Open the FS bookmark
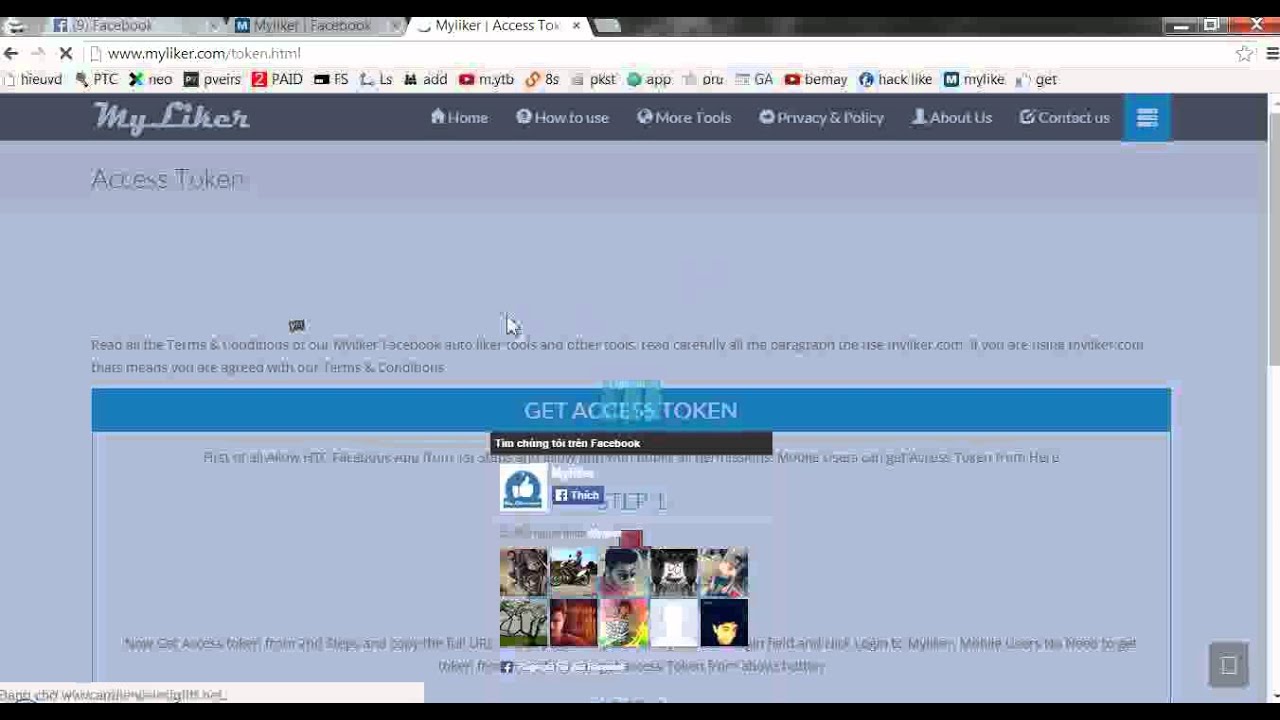This screenshot has height=720, width=1280. pyautogui.click(x=331, y=79)
